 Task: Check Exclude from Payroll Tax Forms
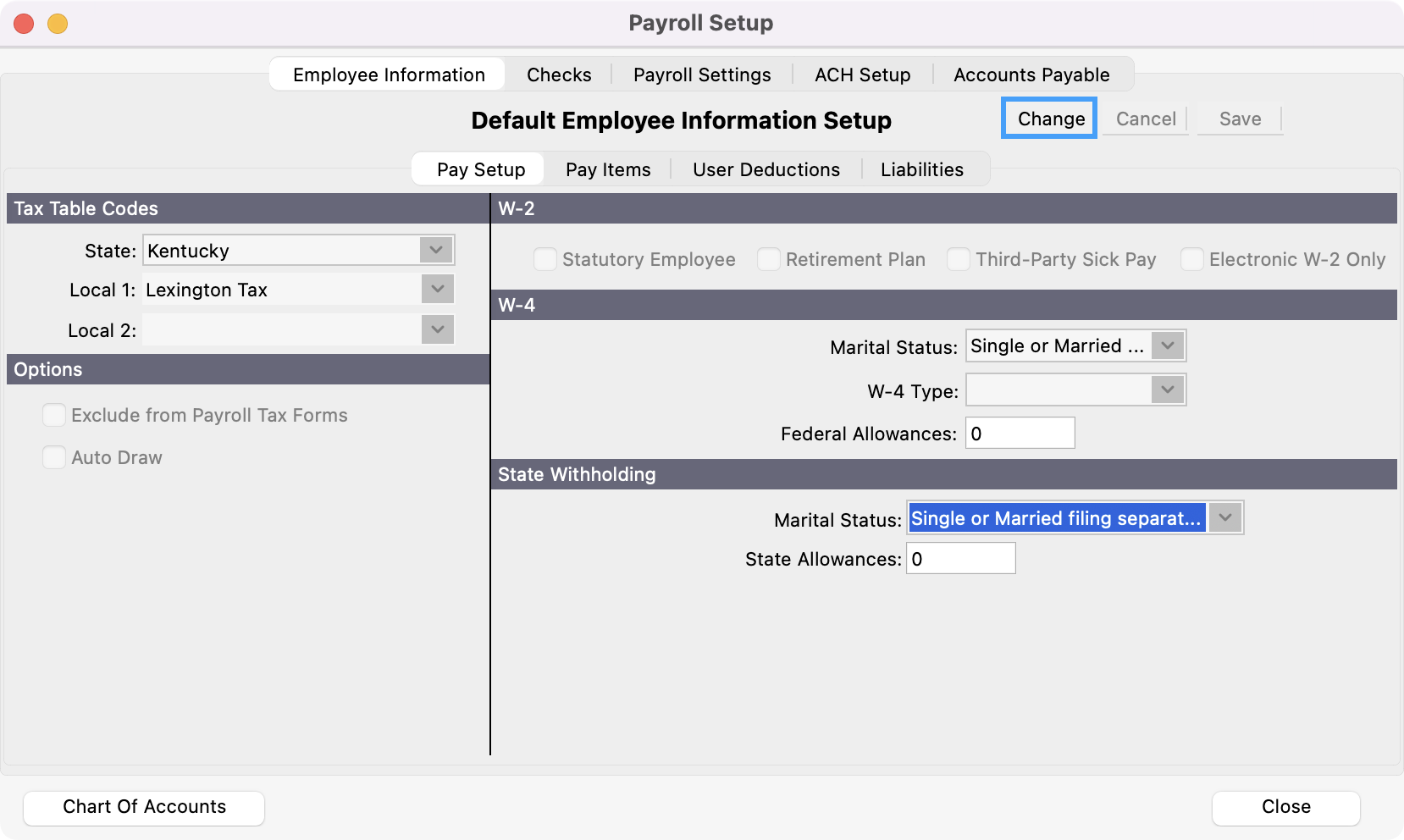pos(54,415)
